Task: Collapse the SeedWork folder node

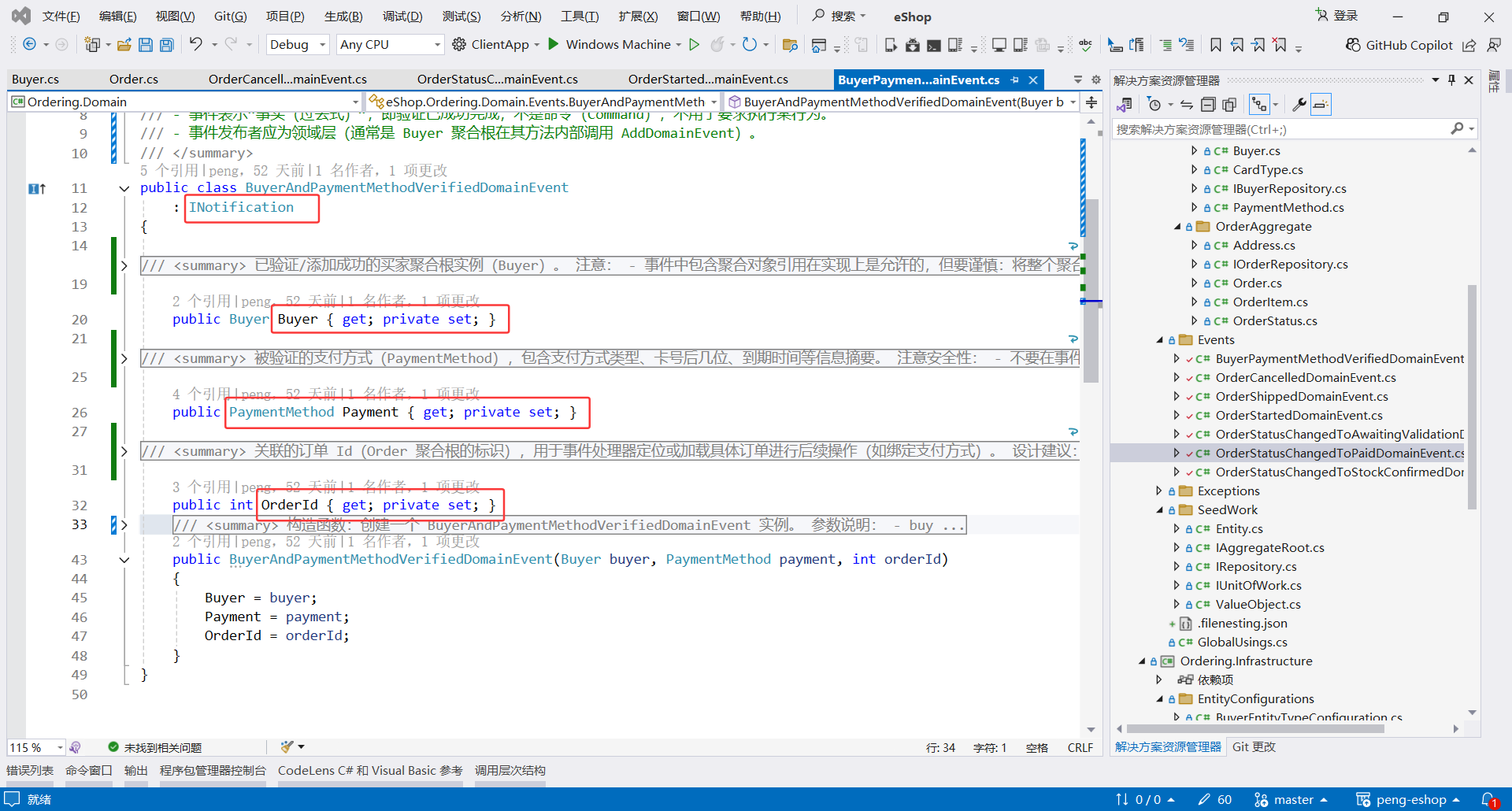Action: click(x=1160, y=510)
